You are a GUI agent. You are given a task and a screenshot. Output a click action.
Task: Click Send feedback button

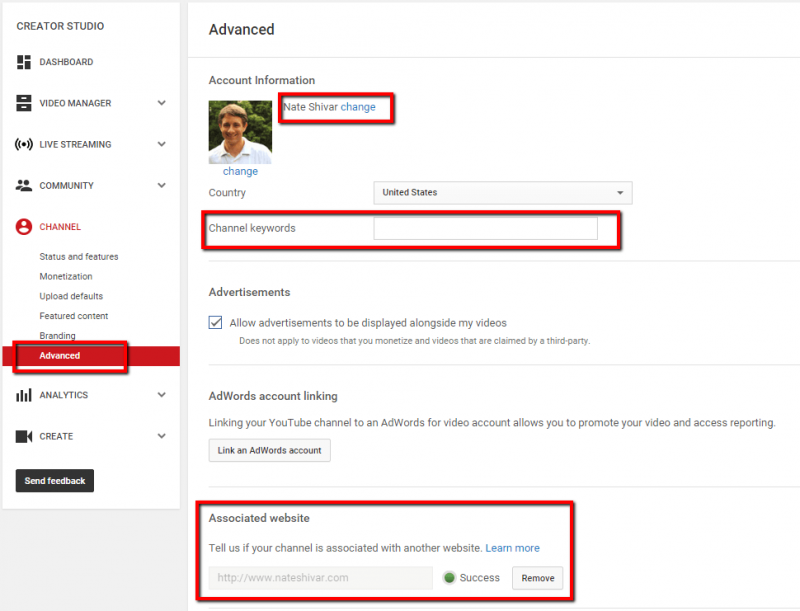point(55,480)
